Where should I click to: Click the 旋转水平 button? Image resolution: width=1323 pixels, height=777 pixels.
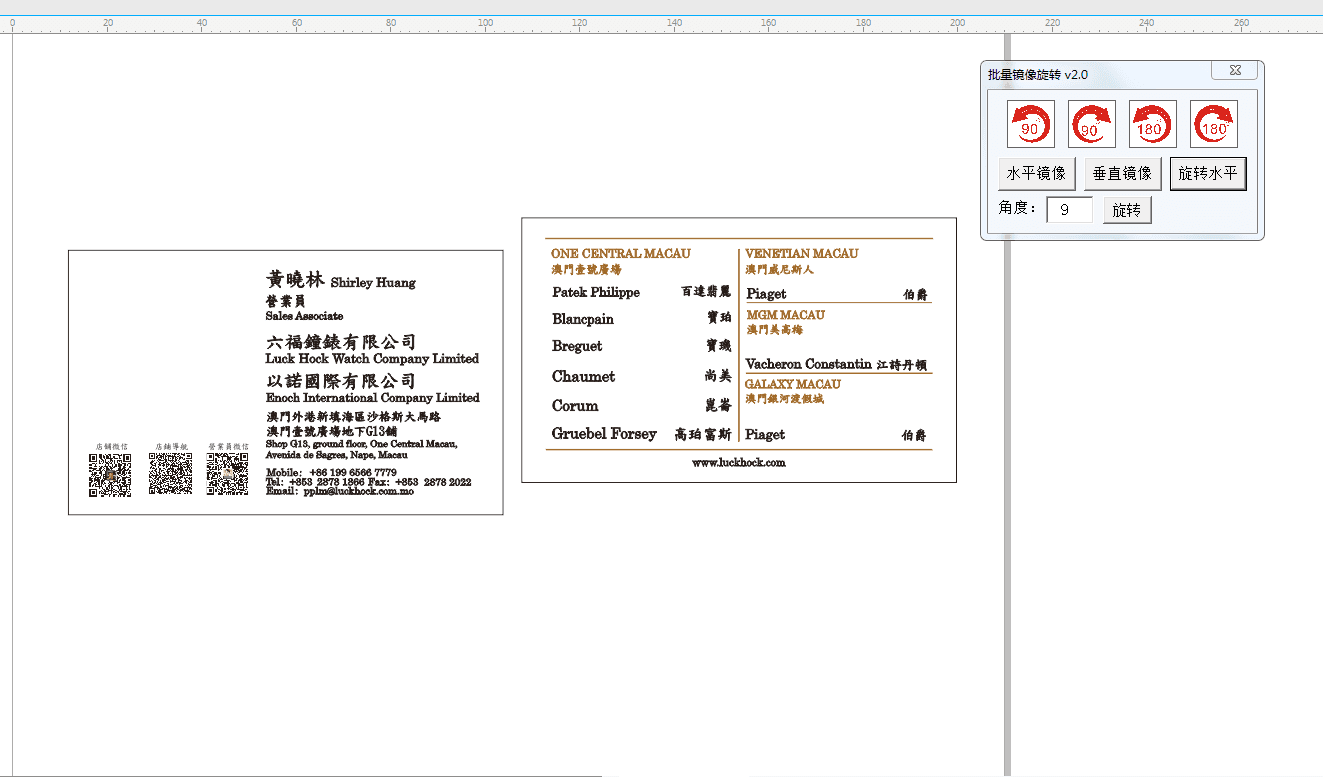point(1208,173)
